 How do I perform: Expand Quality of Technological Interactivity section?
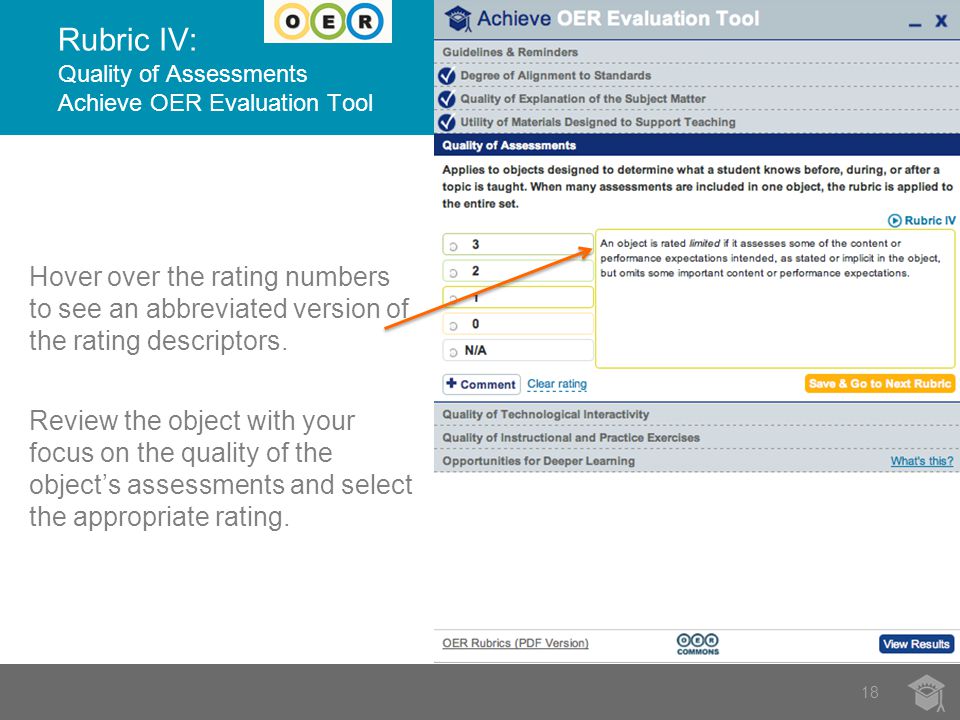pos(697,414)
